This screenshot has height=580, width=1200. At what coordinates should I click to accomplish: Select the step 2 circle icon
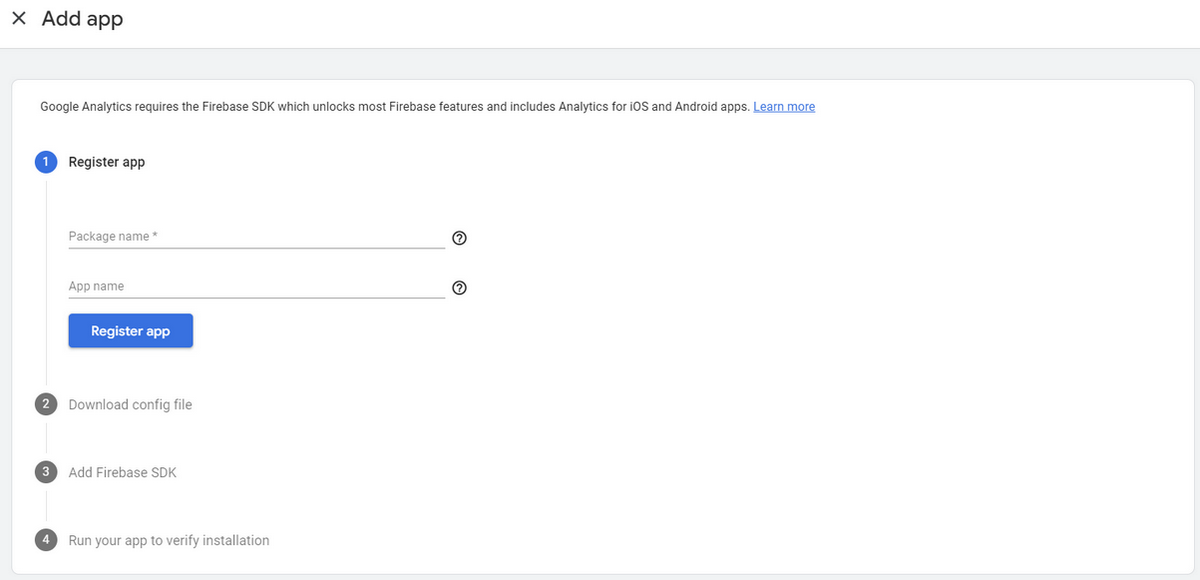click(x=46, y=405)
